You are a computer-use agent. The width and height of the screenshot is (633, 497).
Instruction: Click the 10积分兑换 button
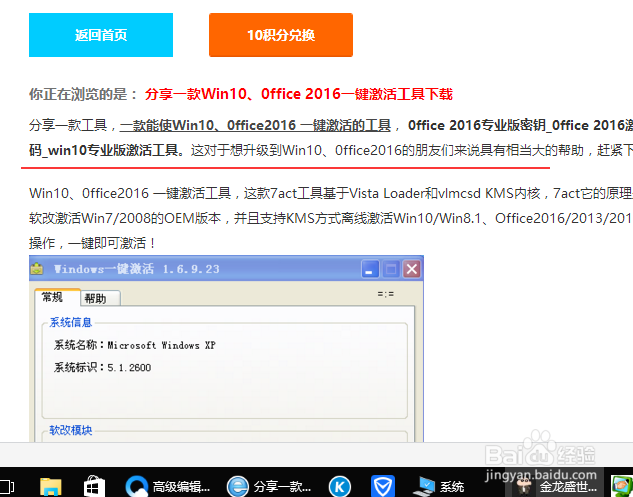pos(281,35)
